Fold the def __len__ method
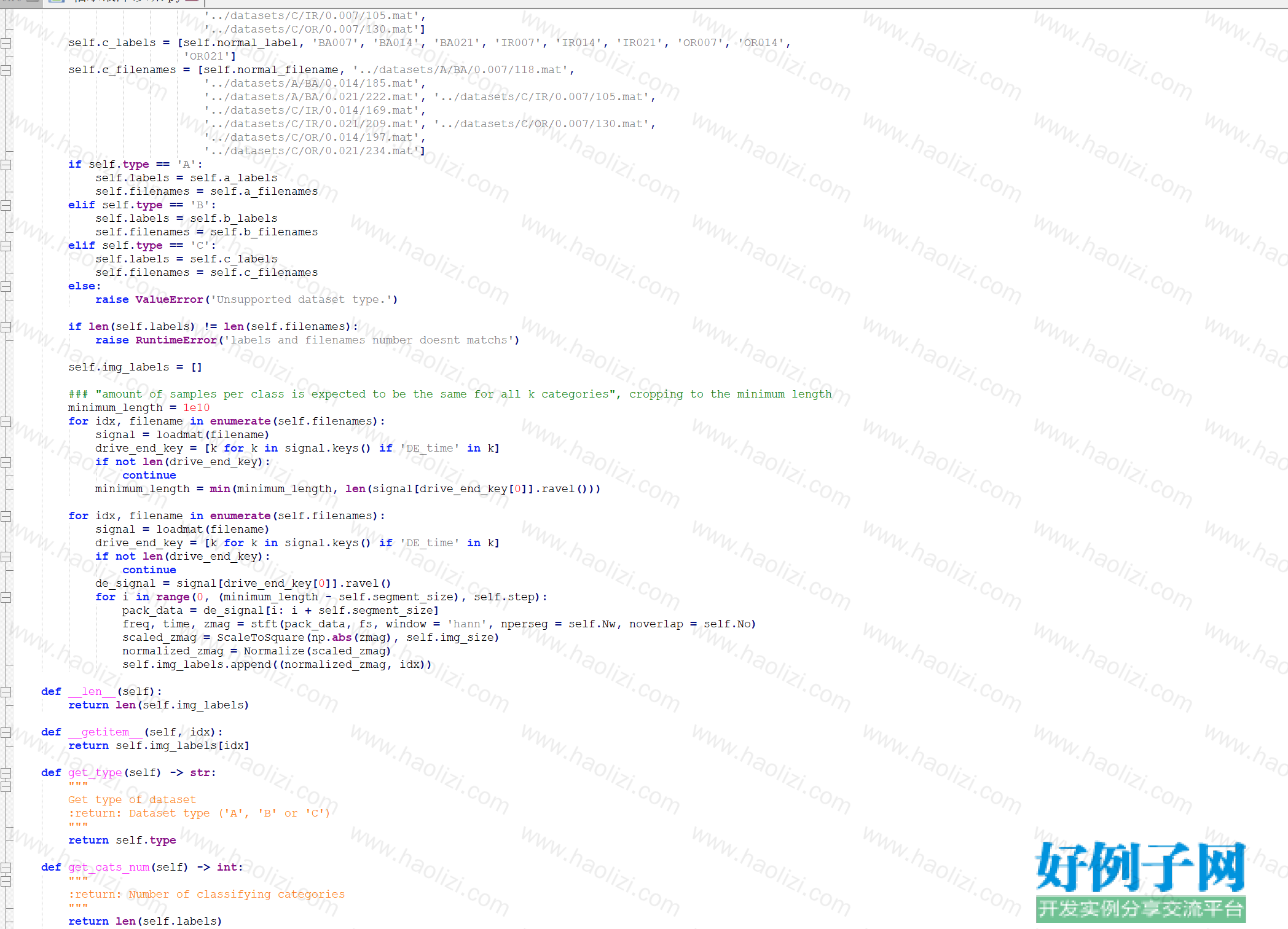The height and width of the screenshot is (929, 1288). click(x=6, y=692)
